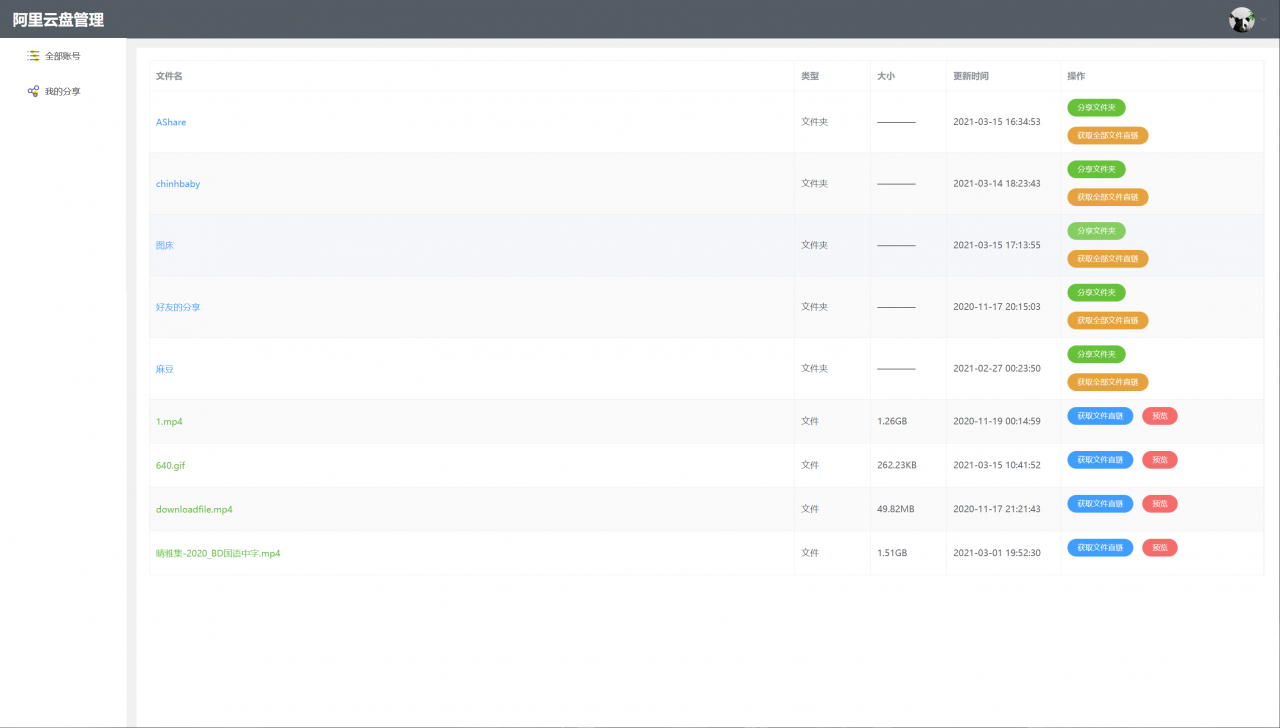Image resolution: width=1280 pixels, height=728 pixels.
Task: Click 分享文件夹 for the AShare folder
Action: click(x=1096, y=108)
